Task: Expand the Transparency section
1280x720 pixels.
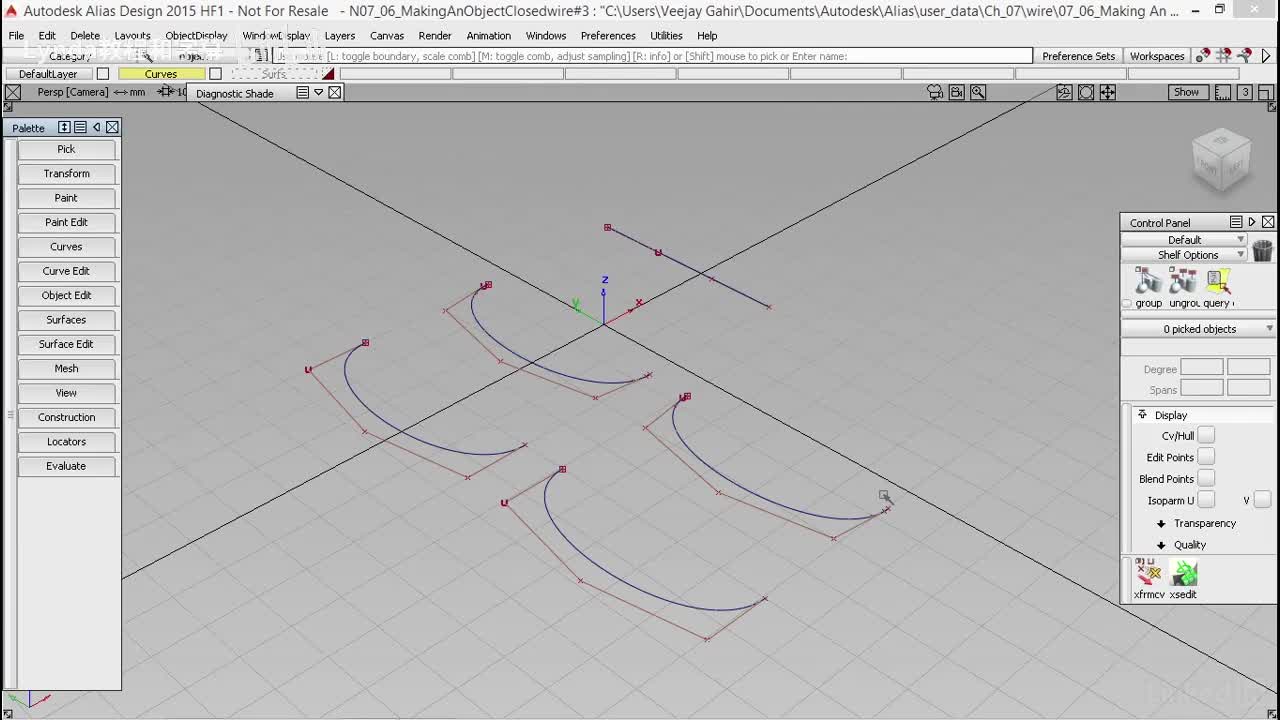Action: (1161, 524)
